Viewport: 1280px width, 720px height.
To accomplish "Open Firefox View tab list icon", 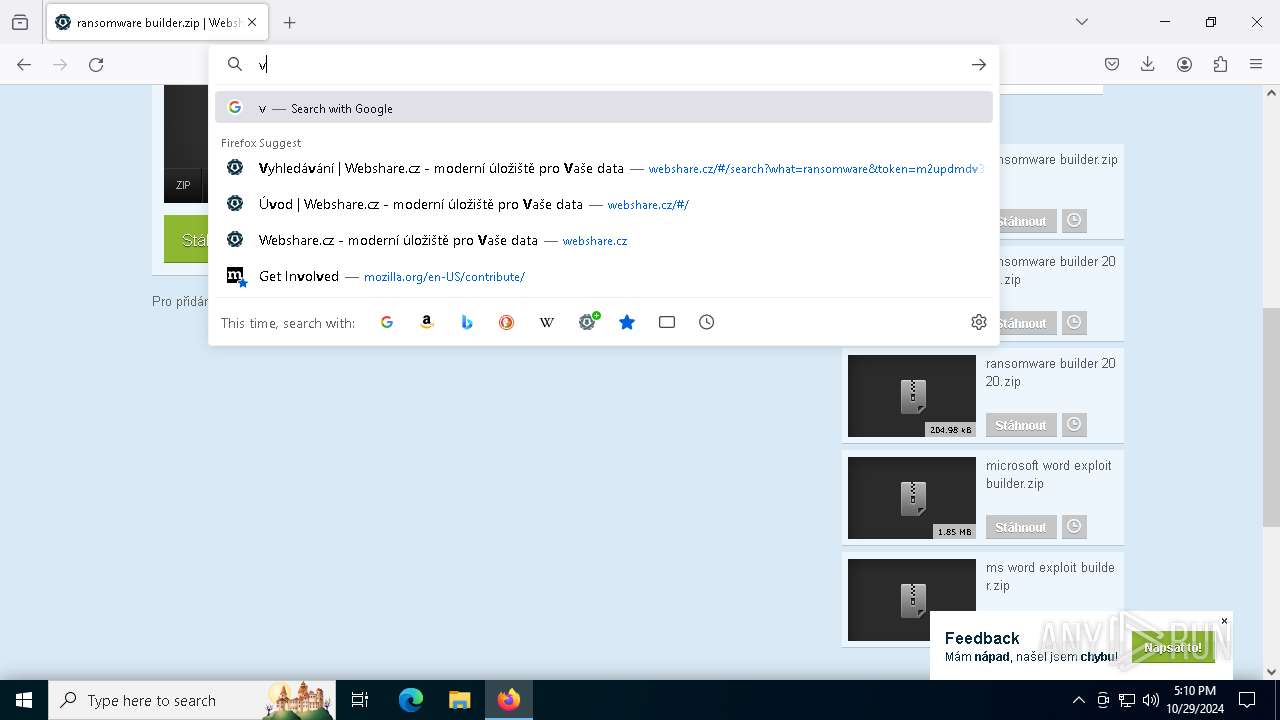I will coord(20,22).
